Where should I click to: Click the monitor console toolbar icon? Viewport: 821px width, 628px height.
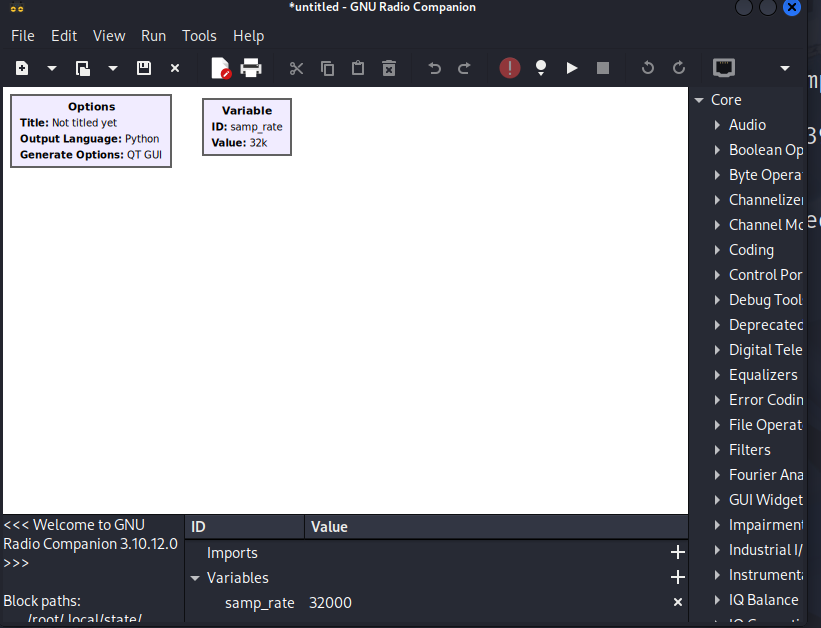tap(724, 68)
